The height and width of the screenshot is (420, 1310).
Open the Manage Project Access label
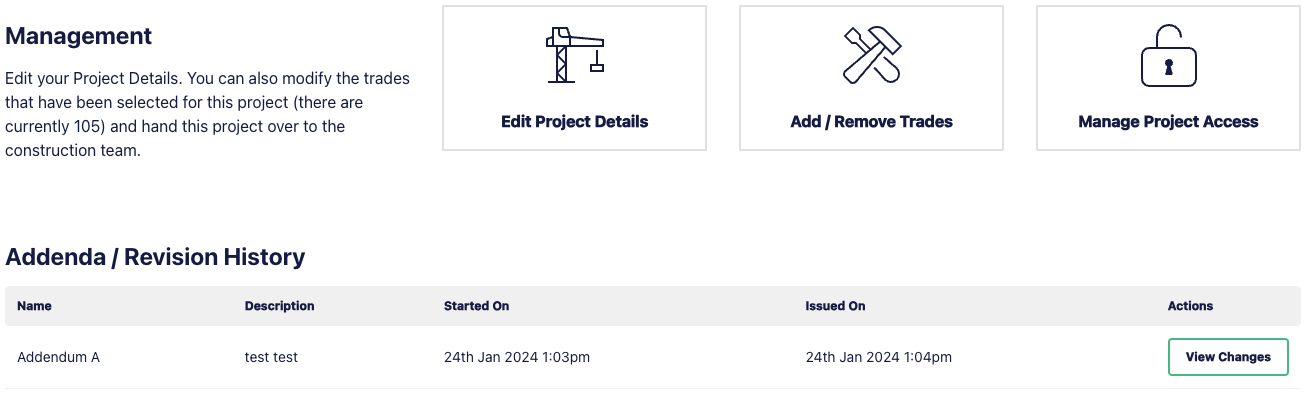coord(1168,122)
